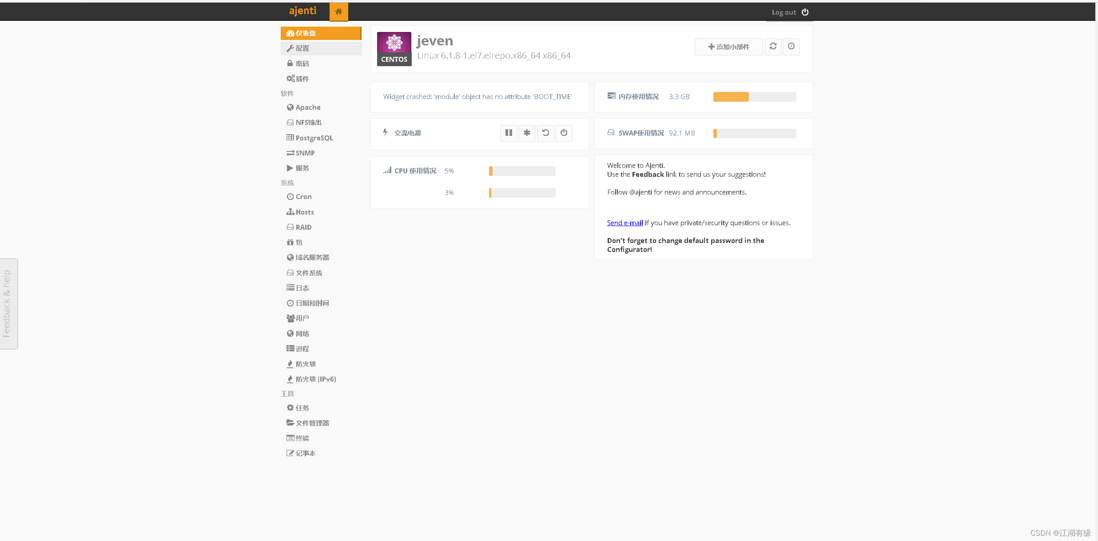Open the 防火墙 firewall sidebar item

pos(321,364)
